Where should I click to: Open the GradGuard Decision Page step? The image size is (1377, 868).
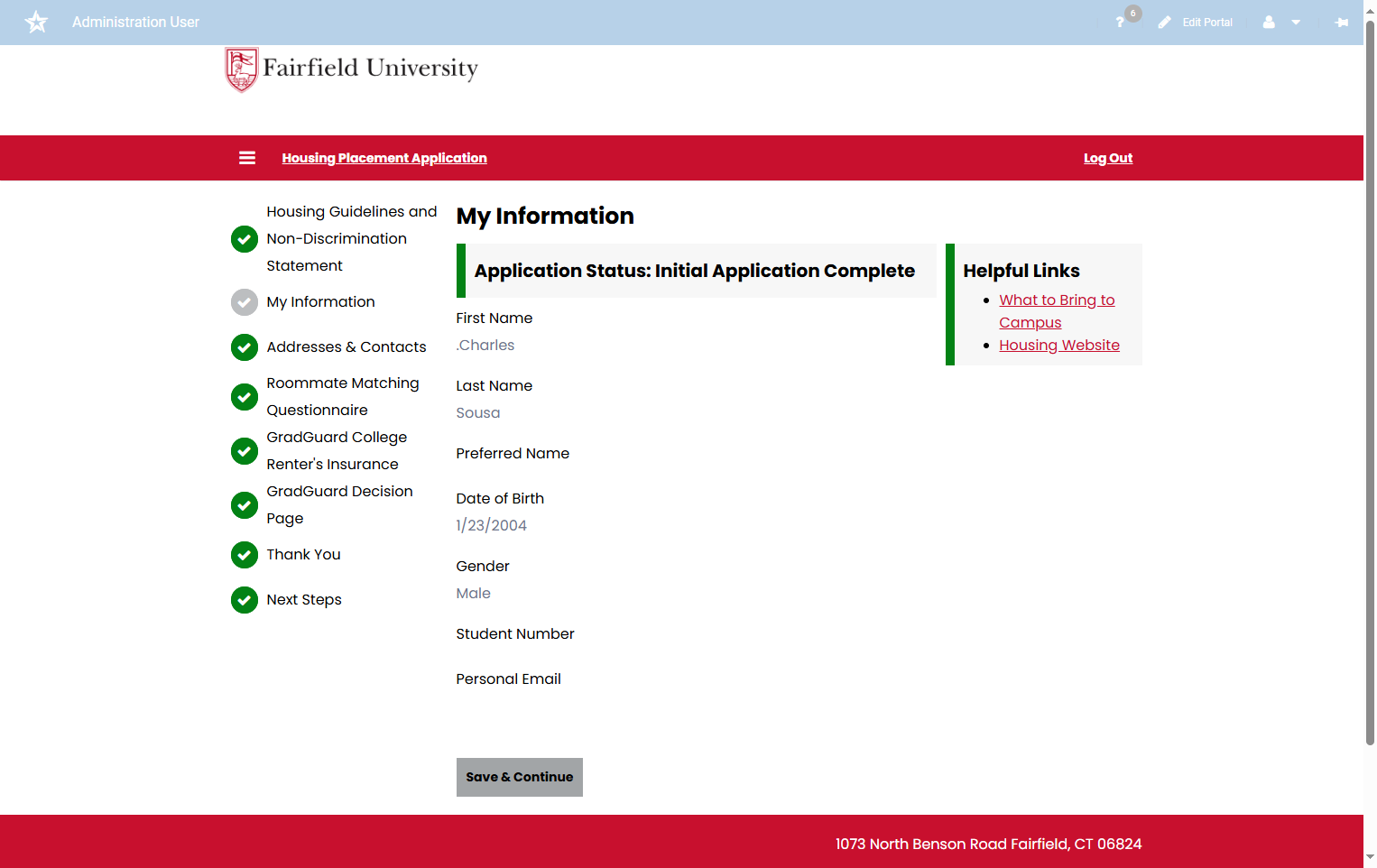(x=339, y=505)
